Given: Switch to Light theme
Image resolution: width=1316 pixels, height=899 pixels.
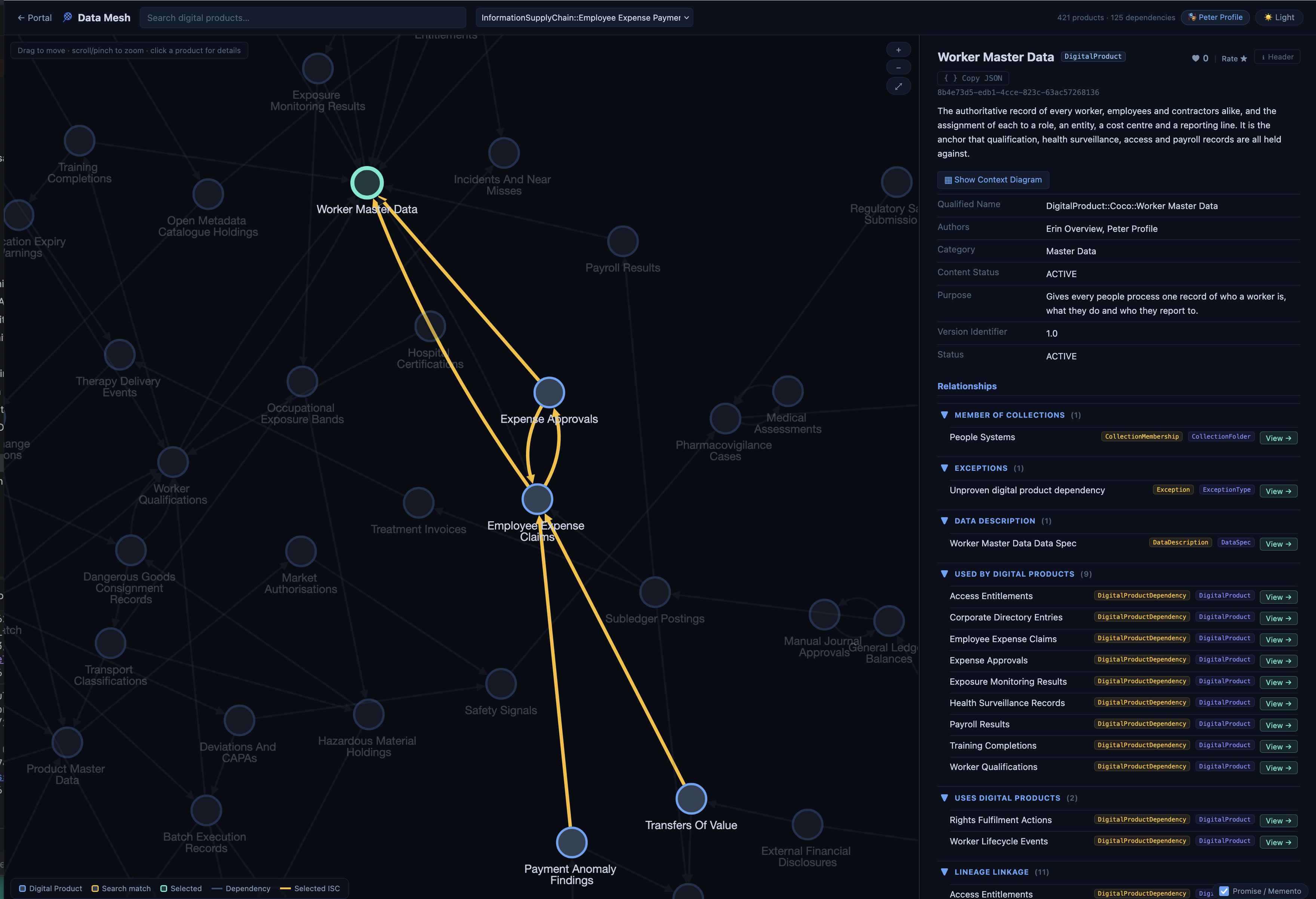Looking at the screenshot, I should point(1279,18).
